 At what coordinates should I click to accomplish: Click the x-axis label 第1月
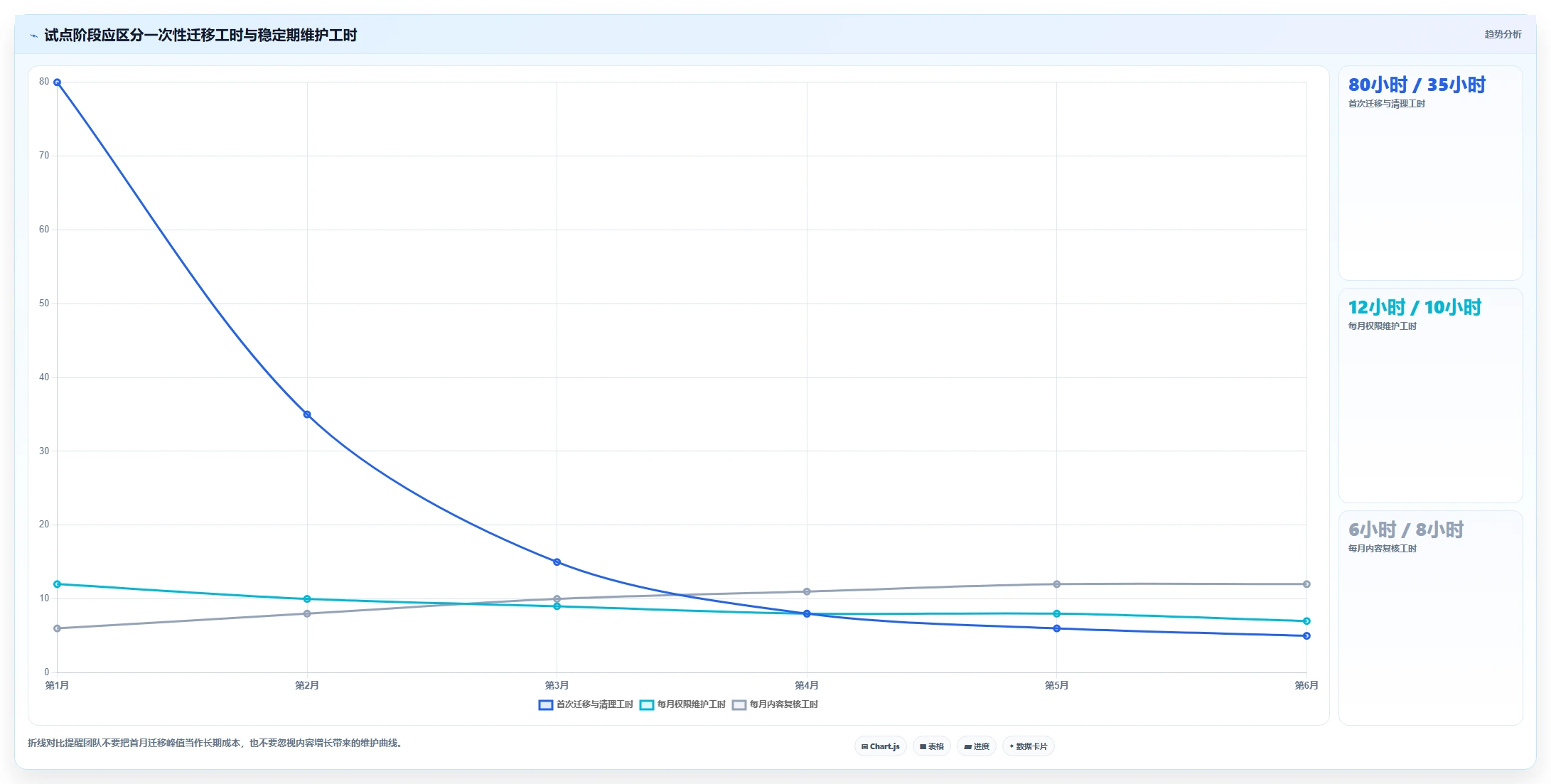(58, 685)
